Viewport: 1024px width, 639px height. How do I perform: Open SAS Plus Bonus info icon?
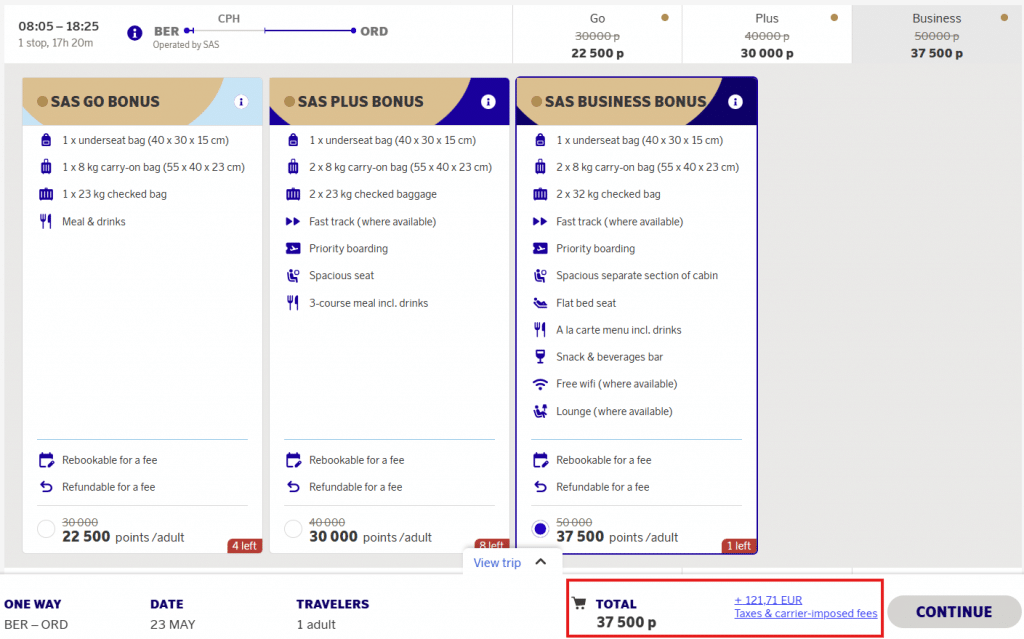(x=488, y=102)
